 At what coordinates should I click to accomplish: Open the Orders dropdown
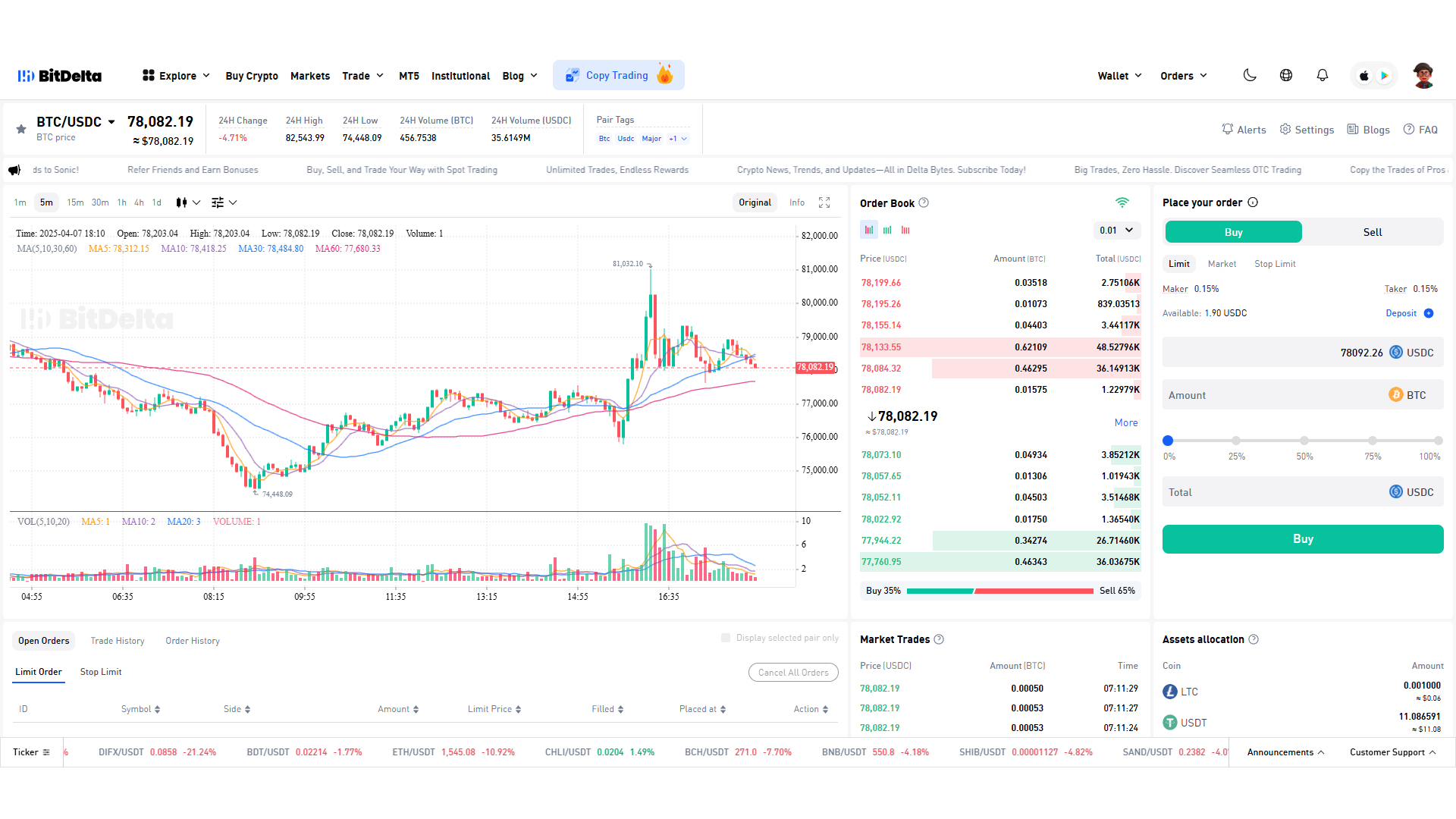1184,76
